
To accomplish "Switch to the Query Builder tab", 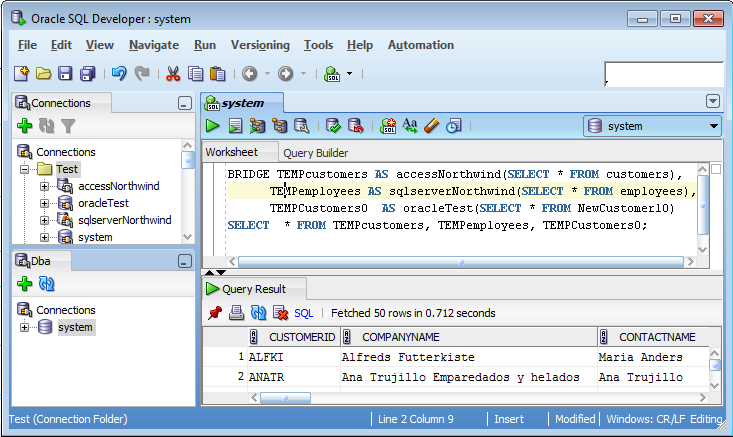I will coord(316,153).
